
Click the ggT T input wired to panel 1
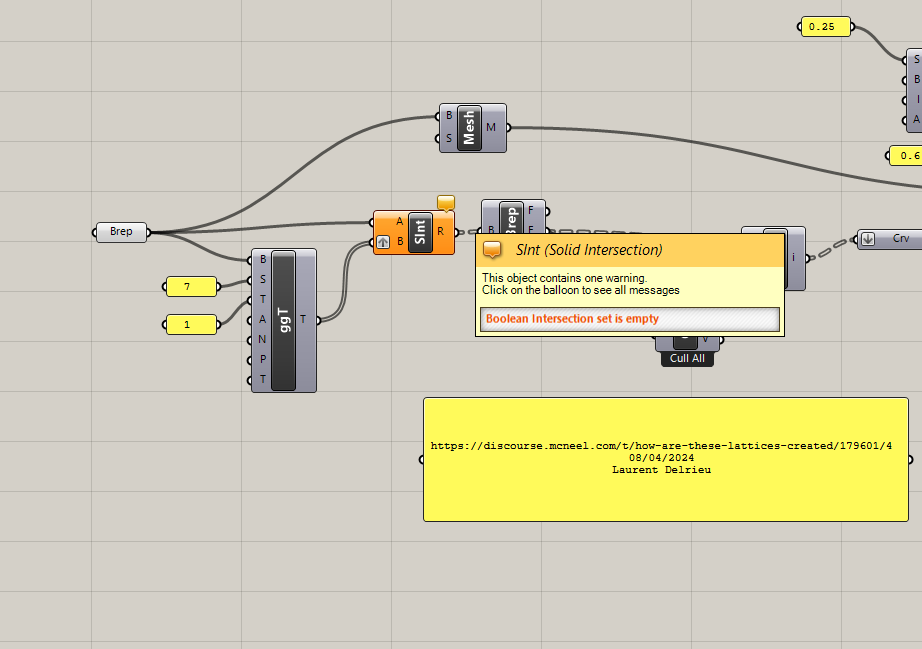point(263,299)
